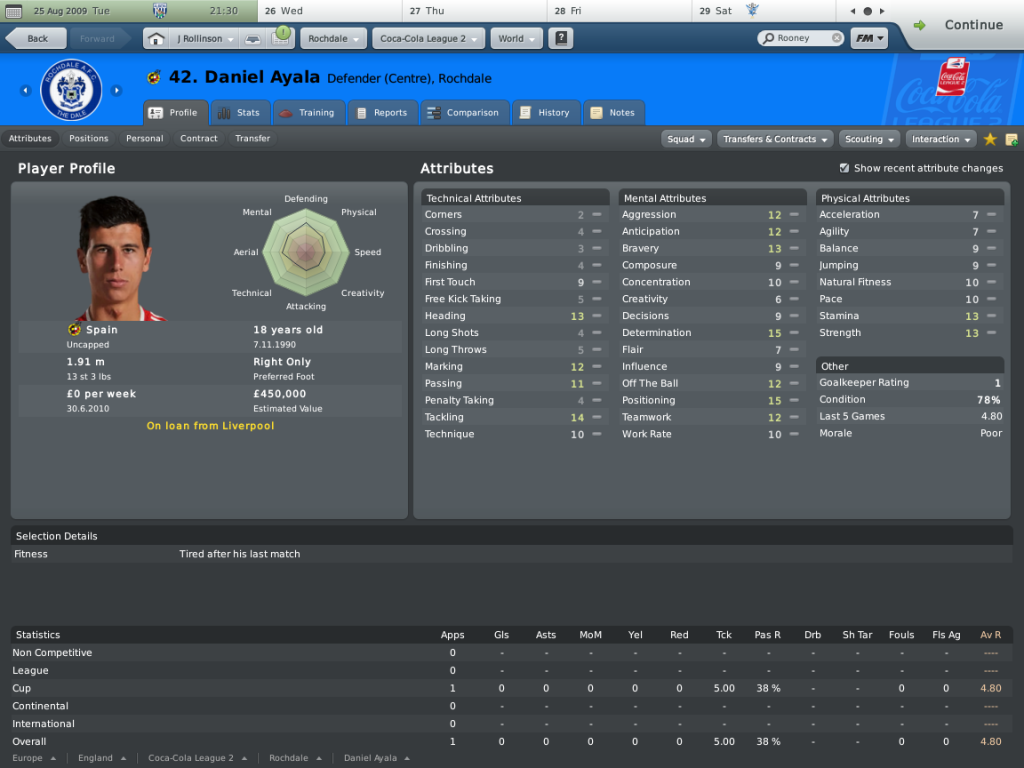
Task: Click the home icon in toolbar
Action: point(155,39)
